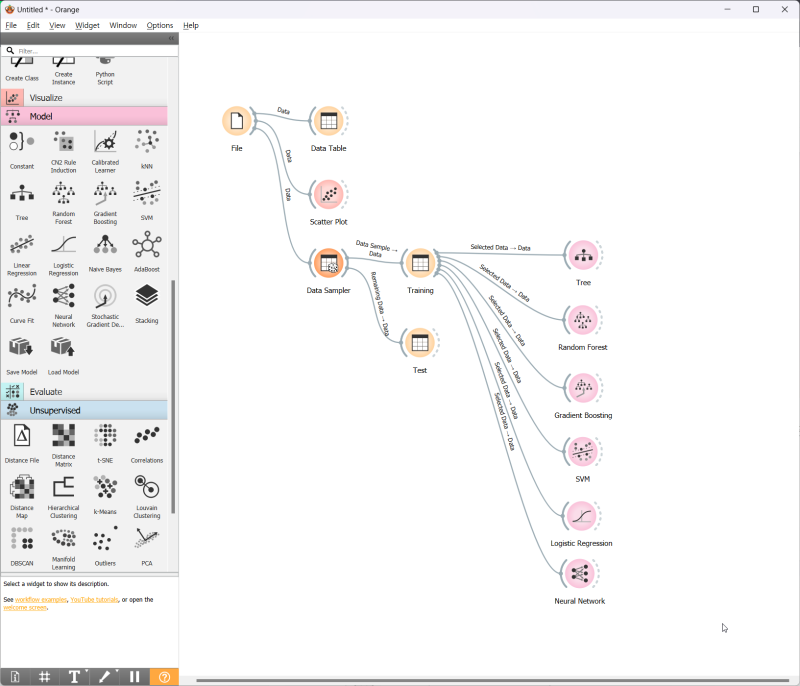Image resolution: width=800 pixels, height=686 pixels.
Task: Toggle the workflow grid alignment button
Action: click(44, 677)
